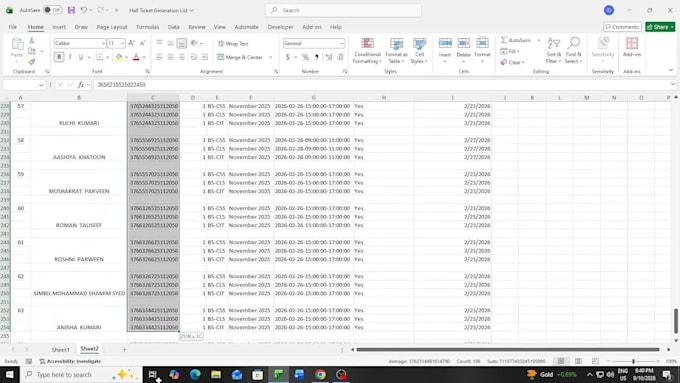Open Cell Styles gallery
The image size is (680, 383).
pos(419,51)
